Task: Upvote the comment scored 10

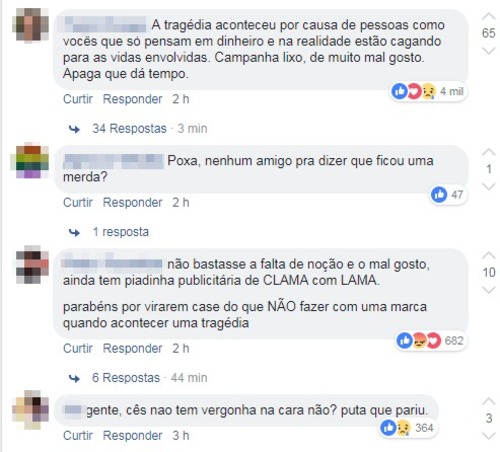Action: pyautogui.click(x=489, y=256)
